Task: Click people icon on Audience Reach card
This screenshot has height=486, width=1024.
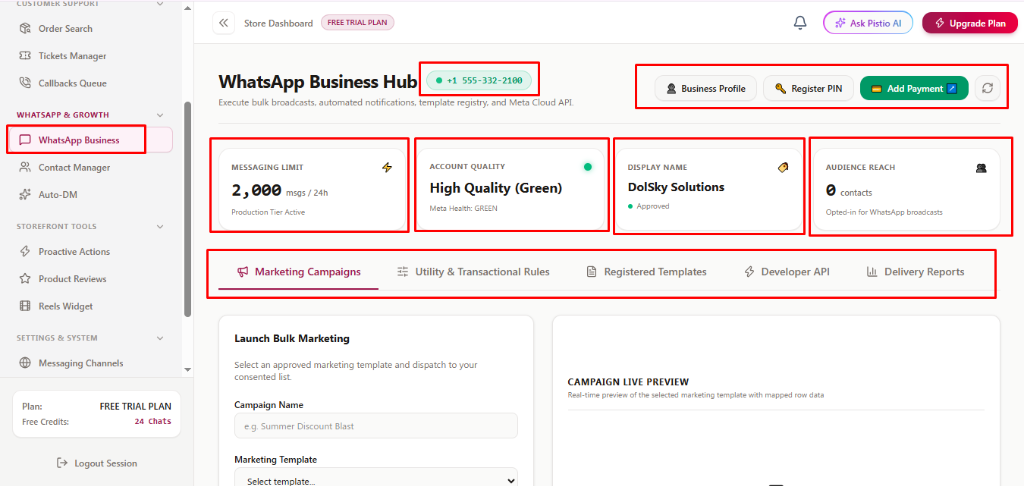Action: tap(981, 168)
